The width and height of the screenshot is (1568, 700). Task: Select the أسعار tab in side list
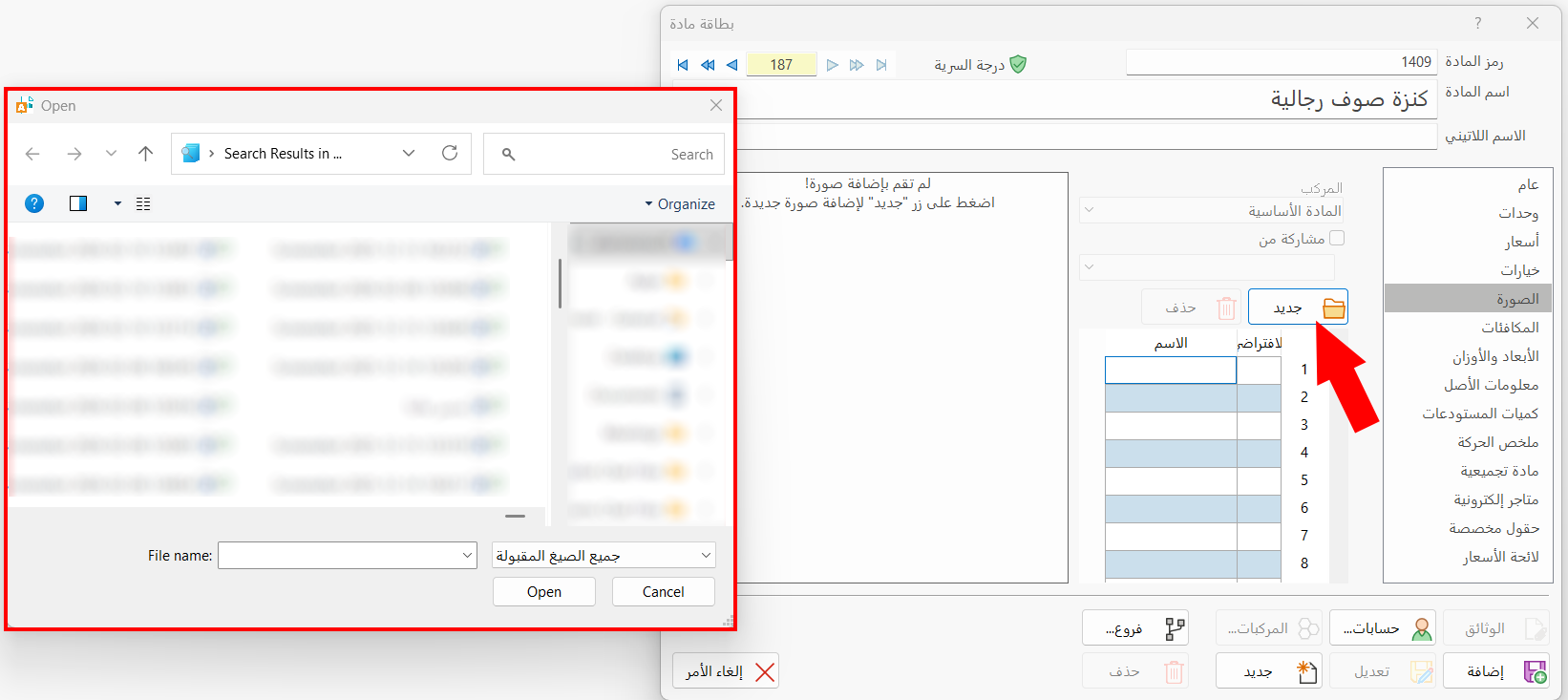pyautogui.click(x=1468, y=242)
